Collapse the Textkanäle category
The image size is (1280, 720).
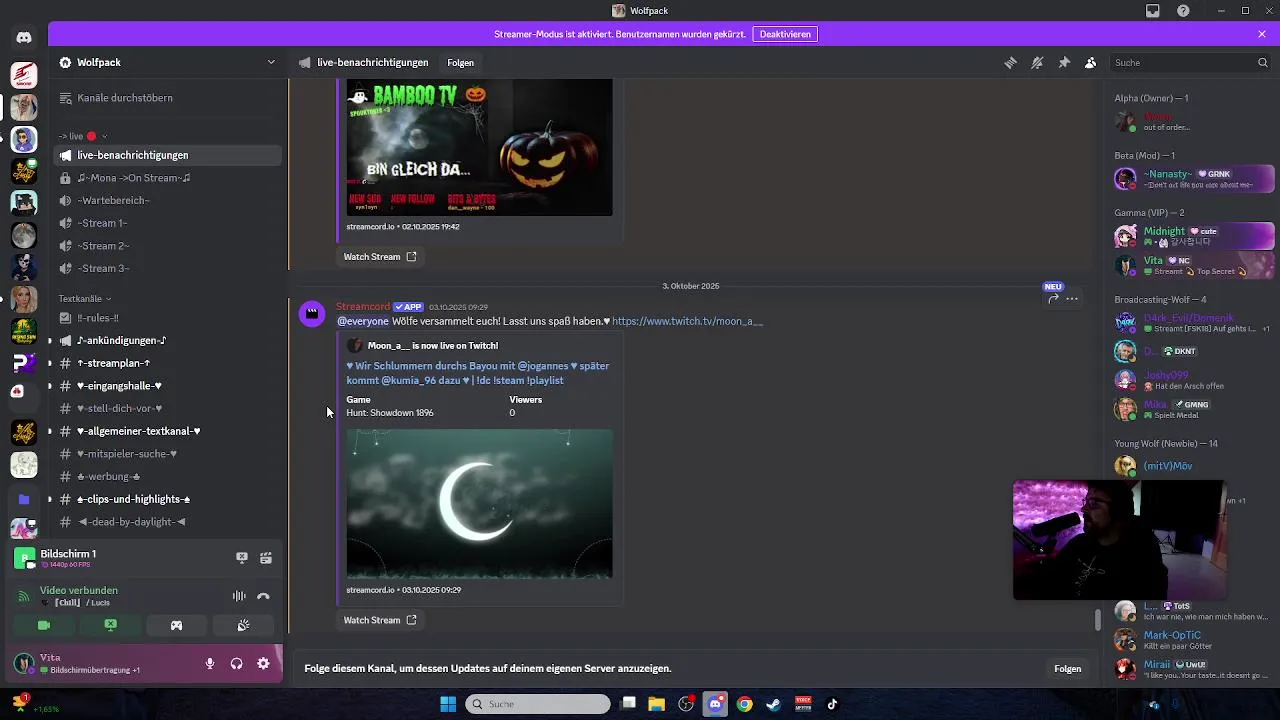84,298
